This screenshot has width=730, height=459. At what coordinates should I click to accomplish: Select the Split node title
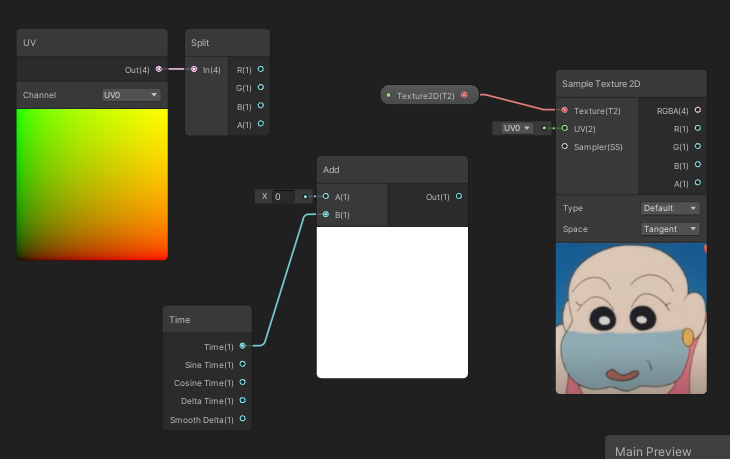[227, 43]
